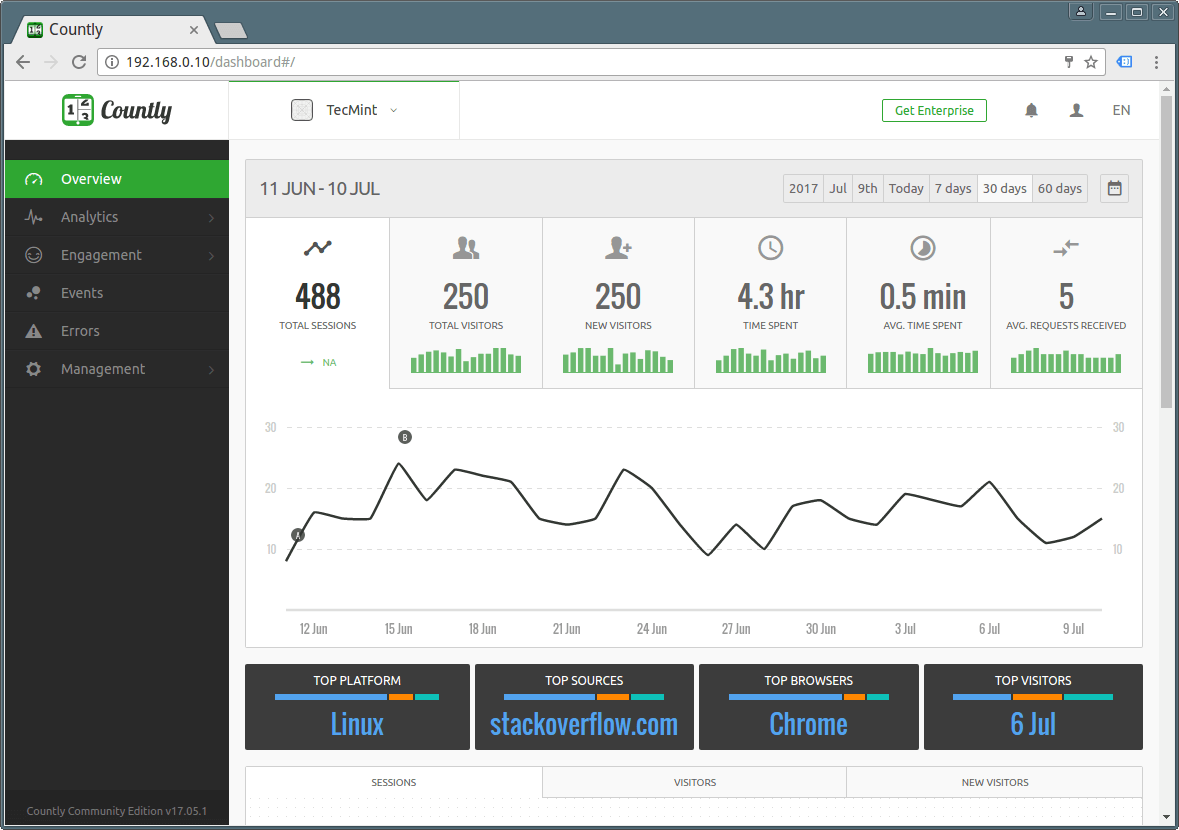Select the 7 days range
This screenshot has height=830, width=1179.
point(952,188)
